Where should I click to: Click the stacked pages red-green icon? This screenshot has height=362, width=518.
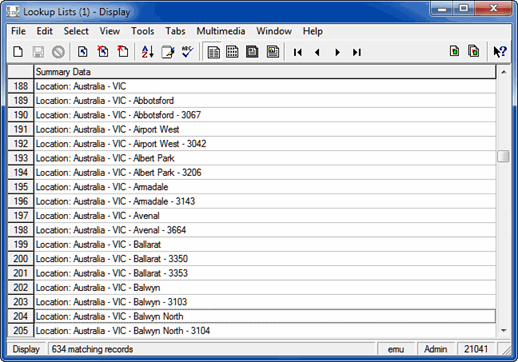[x=474, y=51]
